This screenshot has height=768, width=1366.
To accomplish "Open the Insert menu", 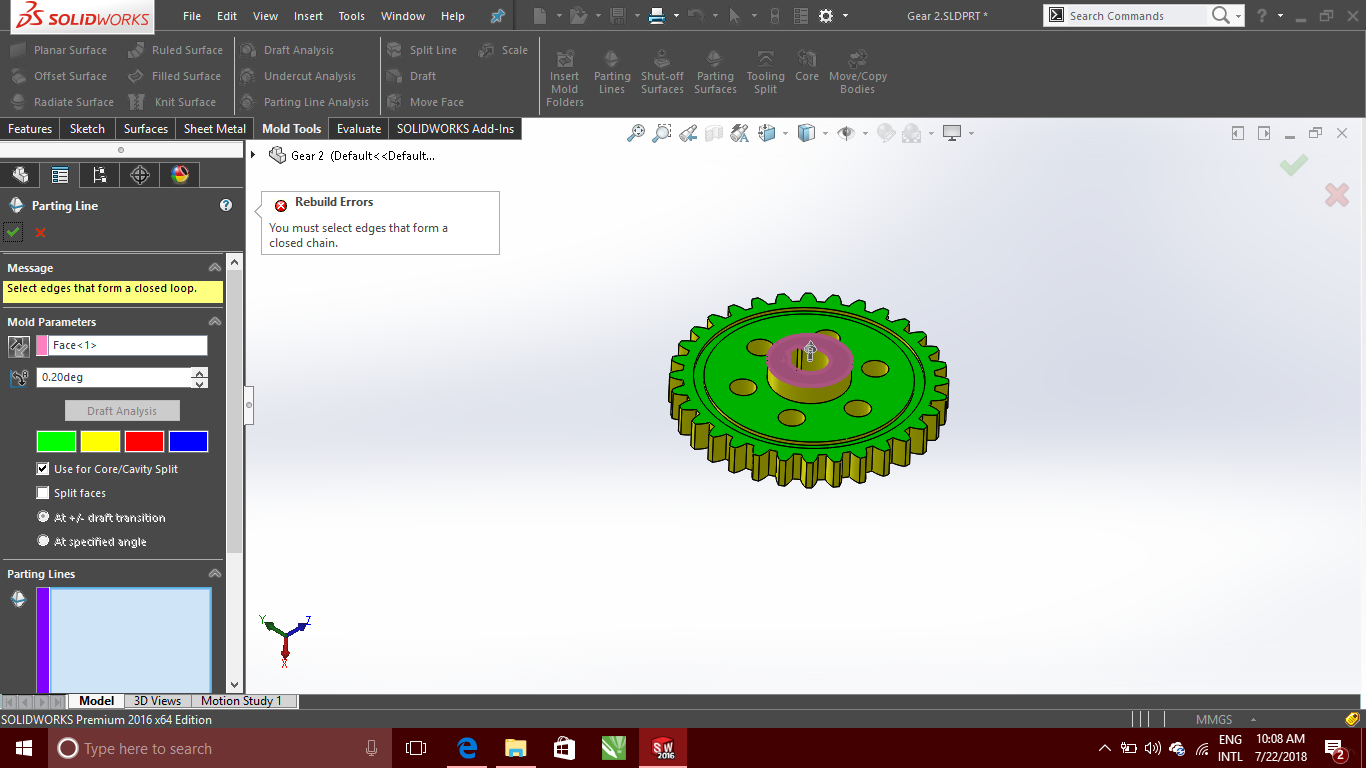I will (x=308, y=15).
